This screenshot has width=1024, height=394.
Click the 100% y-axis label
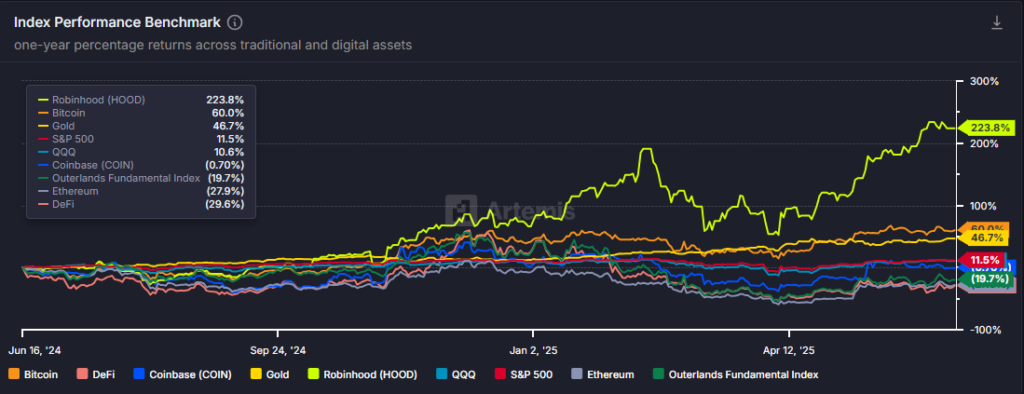[x=984, y=206]
